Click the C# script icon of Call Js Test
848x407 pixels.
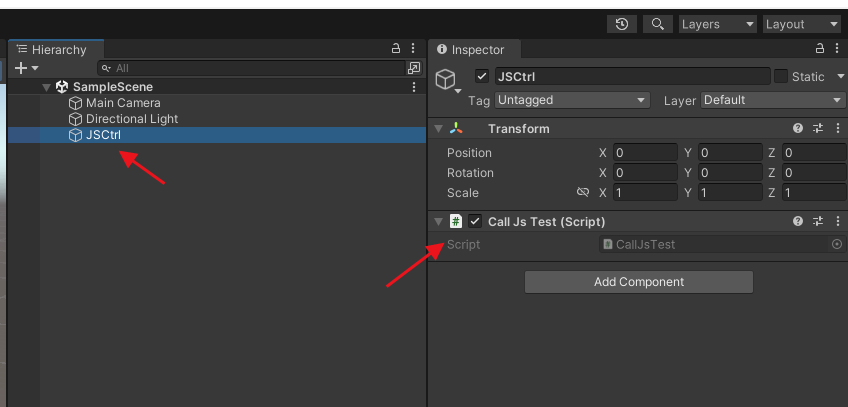point(456,221)
